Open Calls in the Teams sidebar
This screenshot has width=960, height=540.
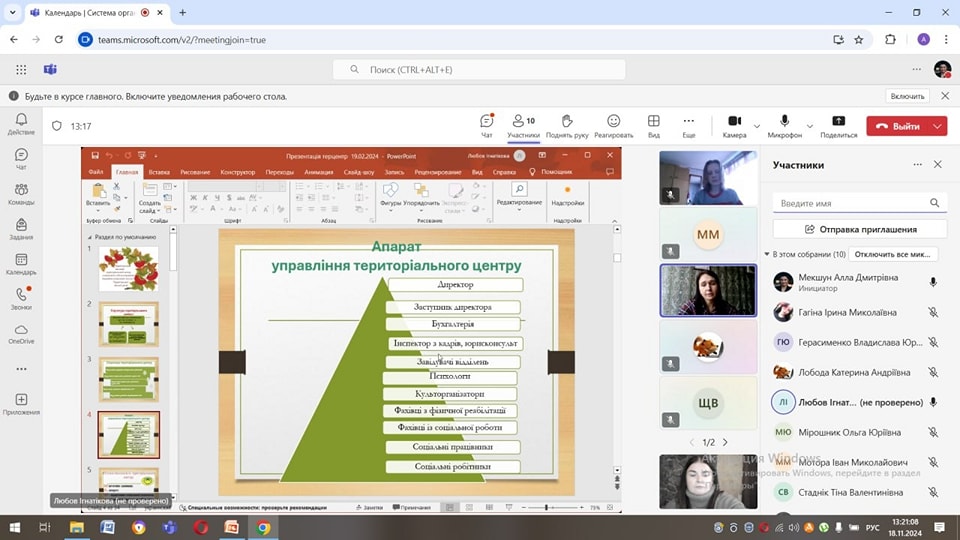[x=21, y=298]
